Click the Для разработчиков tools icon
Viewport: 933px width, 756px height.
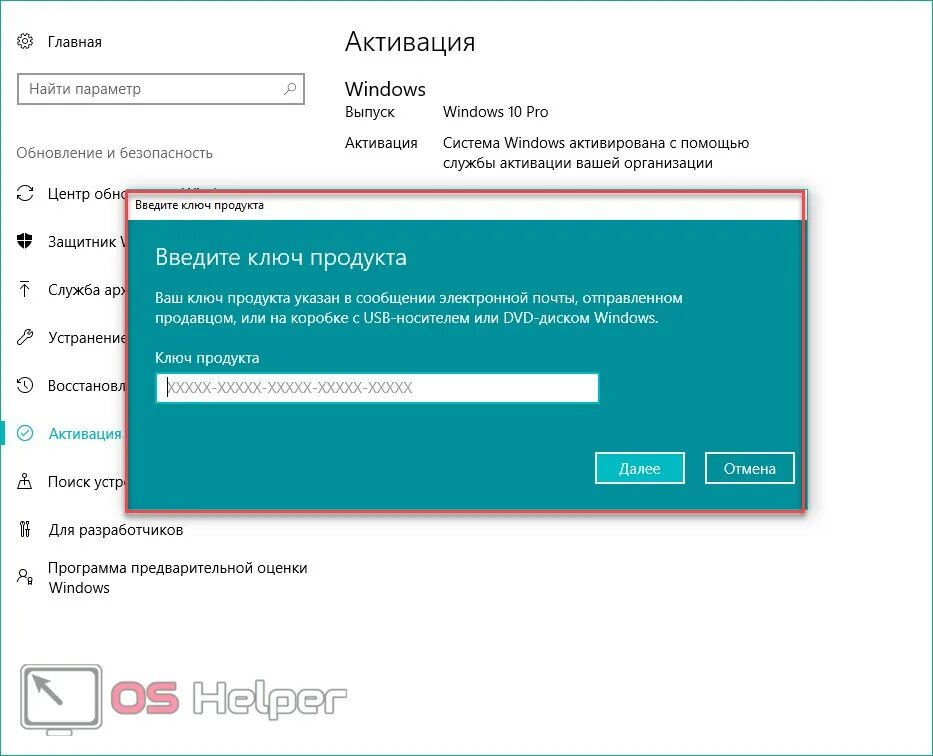click(x=25, y=529)
